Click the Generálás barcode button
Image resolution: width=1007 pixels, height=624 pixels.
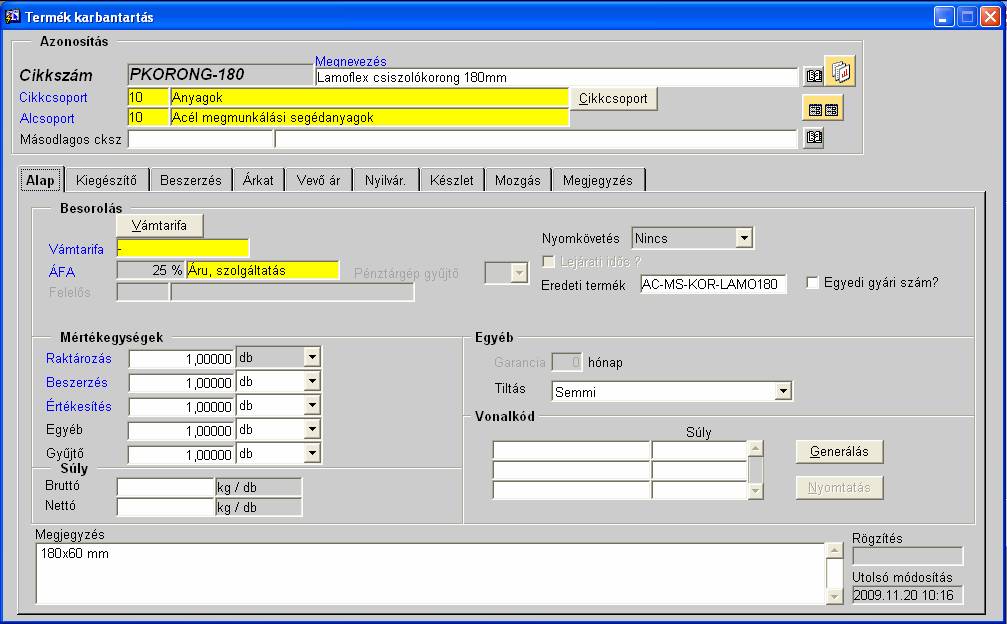(x=839, y=451)
